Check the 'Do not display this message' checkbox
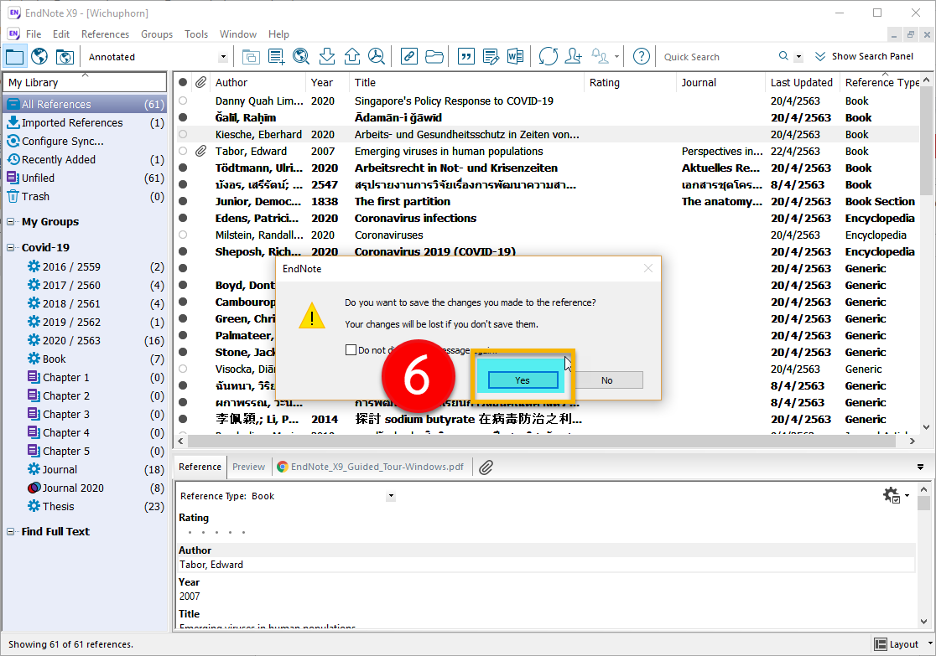The height and width of the screenshot is (656, 936). pyautogui.click(x=351, y=350)
